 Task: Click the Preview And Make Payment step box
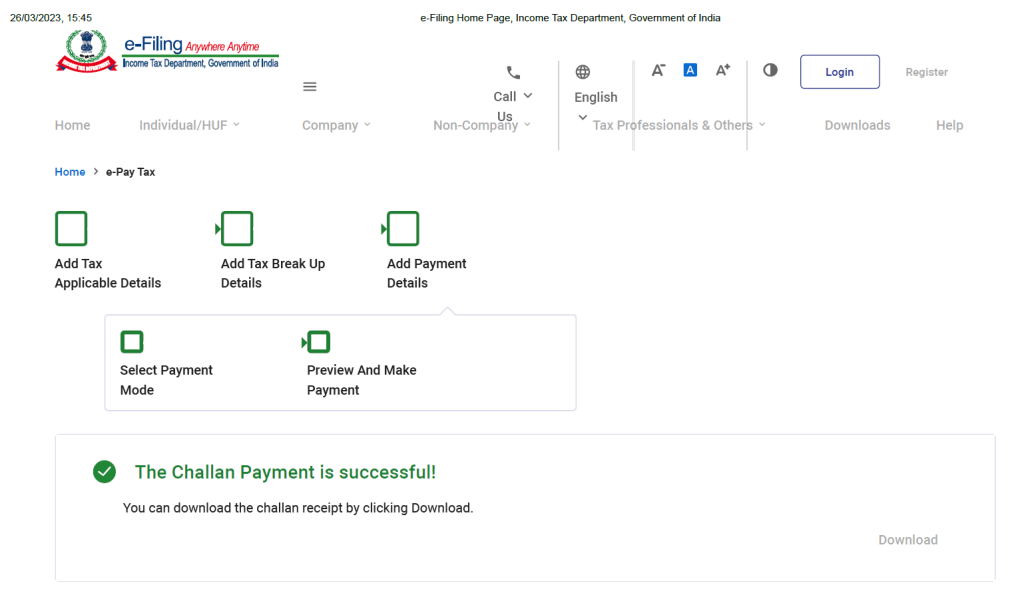317,342
